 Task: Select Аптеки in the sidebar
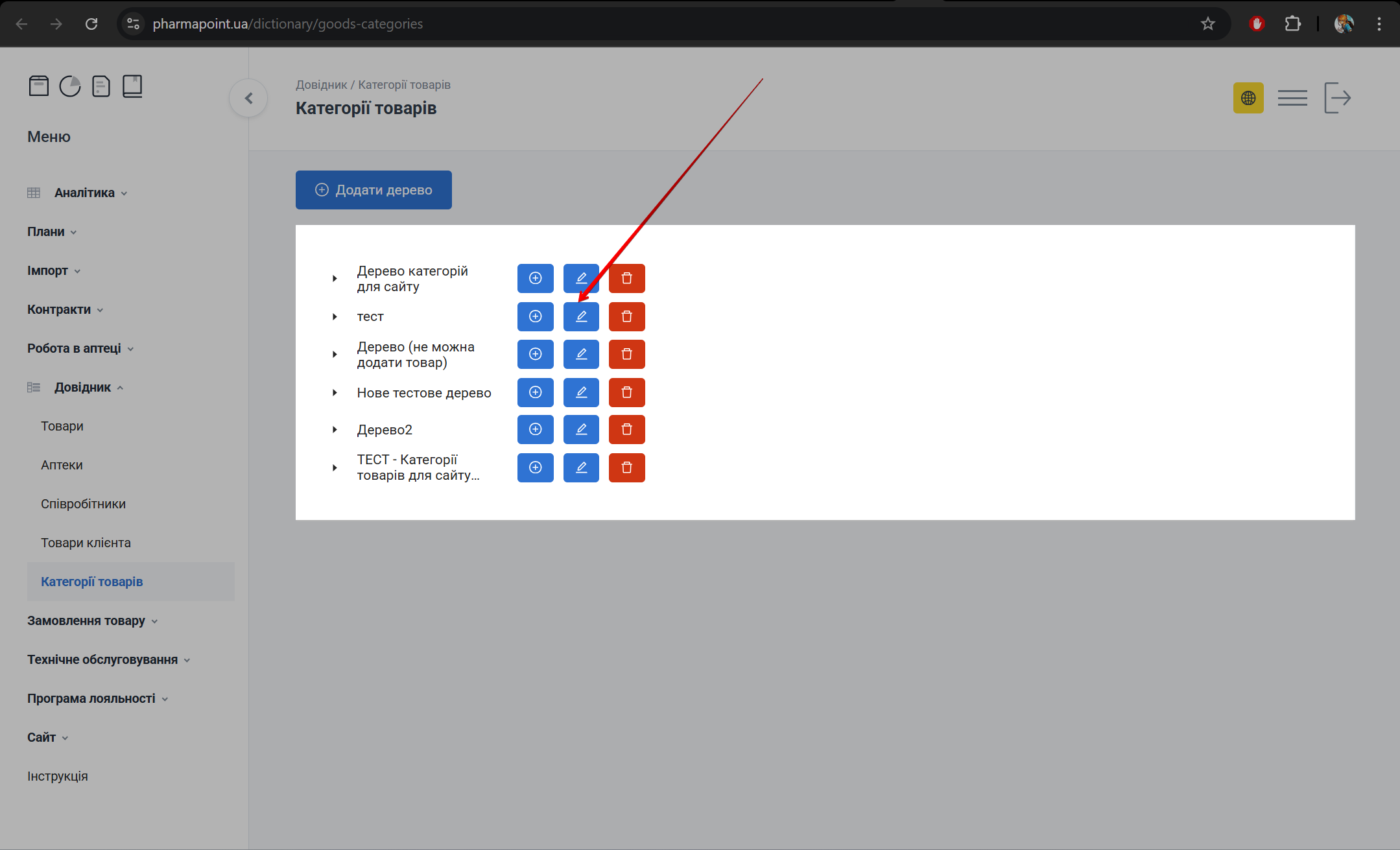(x=62, y=465)
